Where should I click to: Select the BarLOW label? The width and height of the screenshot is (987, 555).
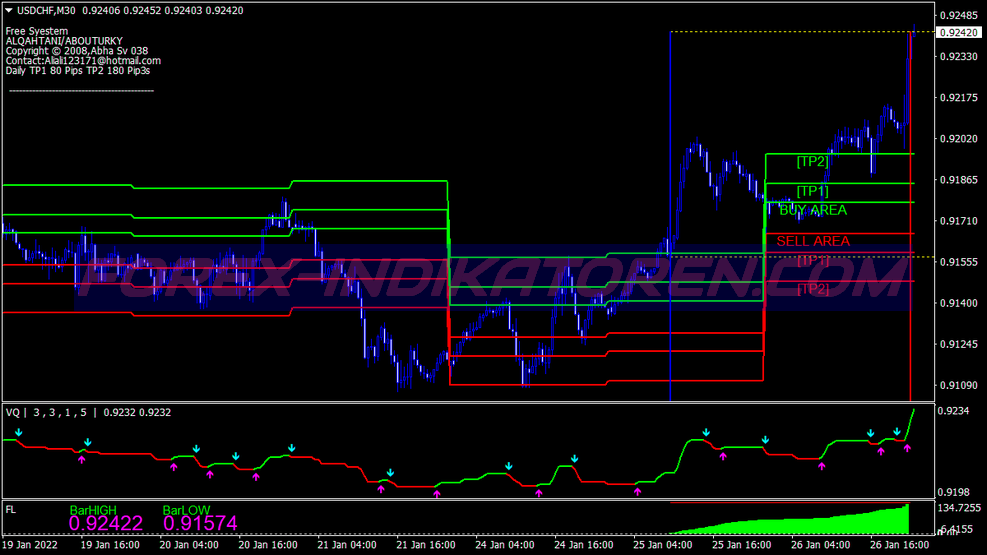pos(186,510)
